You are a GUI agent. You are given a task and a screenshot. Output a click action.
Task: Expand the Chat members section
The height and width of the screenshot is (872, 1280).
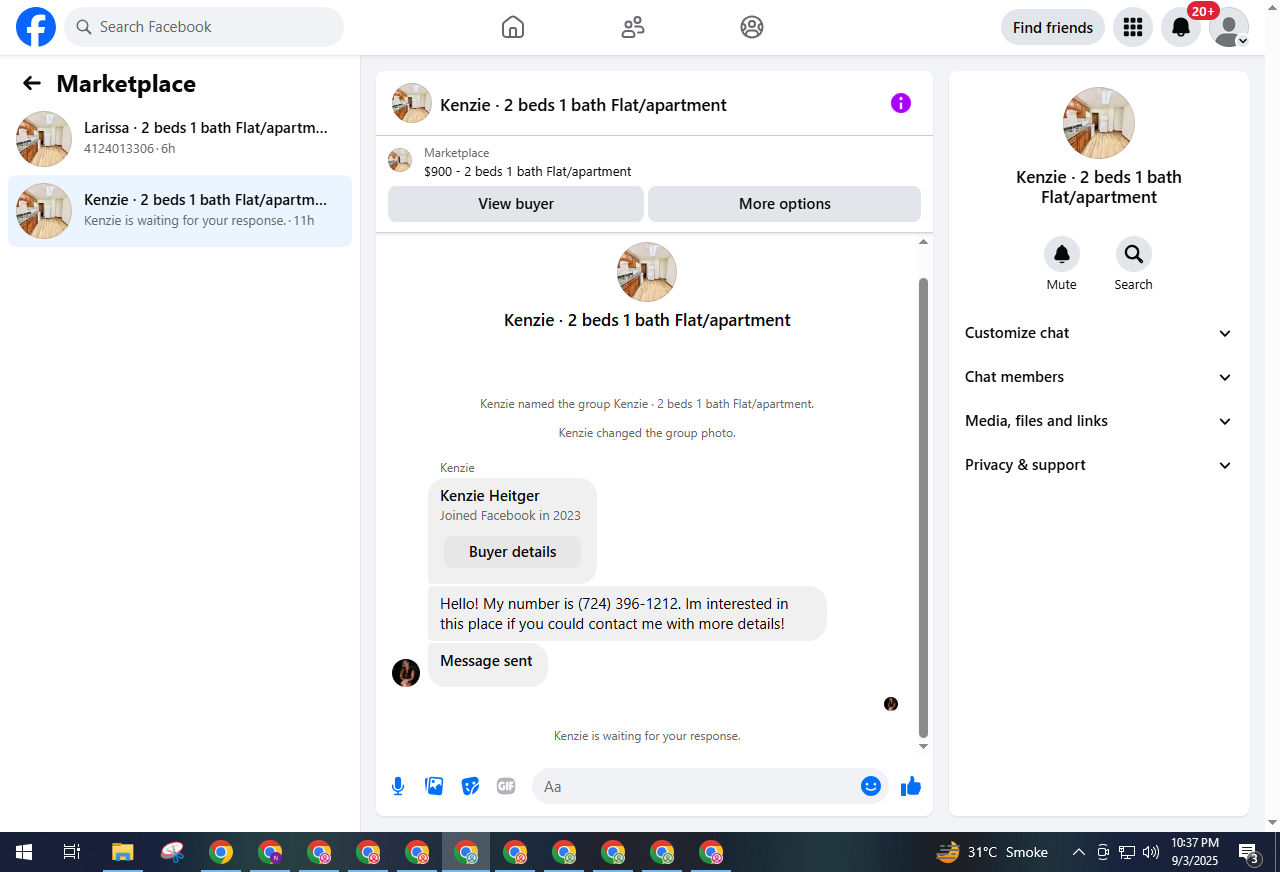pos(1099,377)
